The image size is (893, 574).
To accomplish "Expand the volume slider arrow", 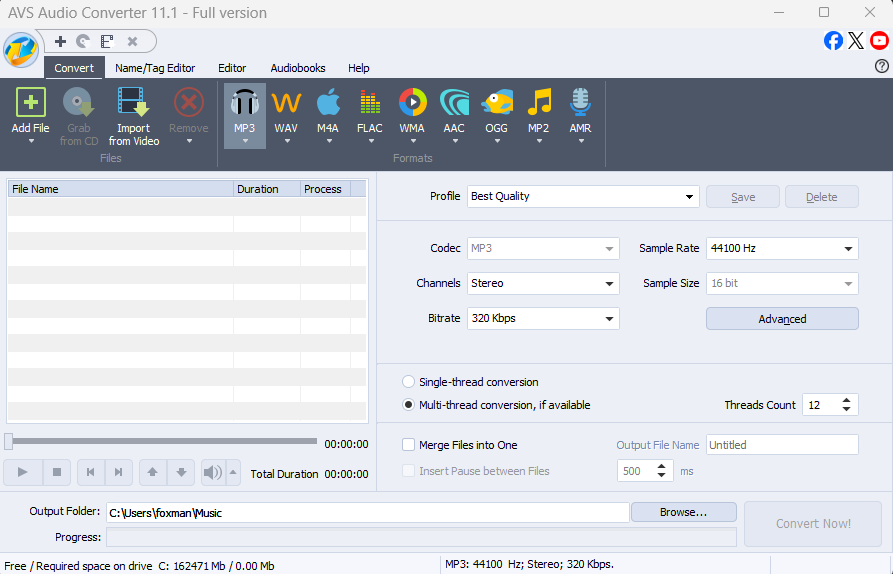I will pyautogui.click(x=233, y=472).
